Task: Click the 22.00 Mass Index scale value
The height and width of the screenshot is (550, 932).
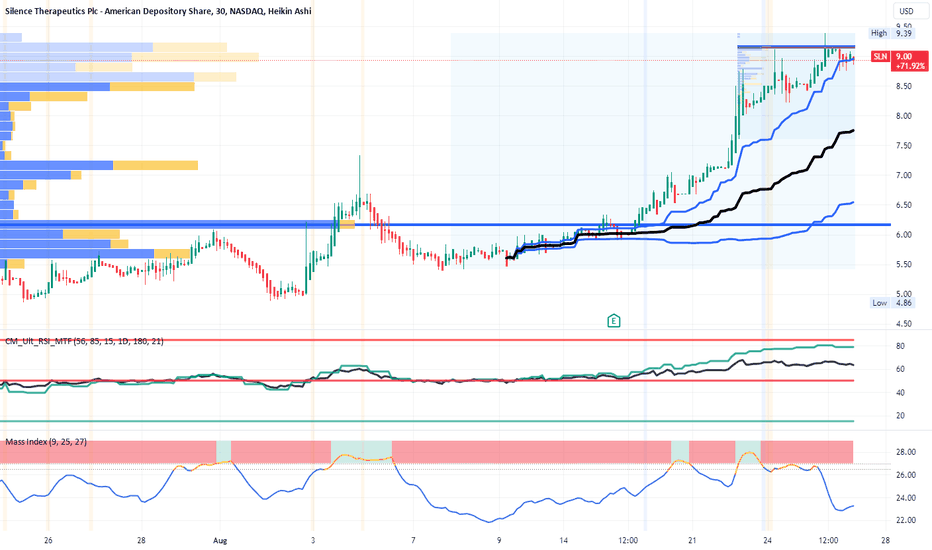Action: (906, 520)
